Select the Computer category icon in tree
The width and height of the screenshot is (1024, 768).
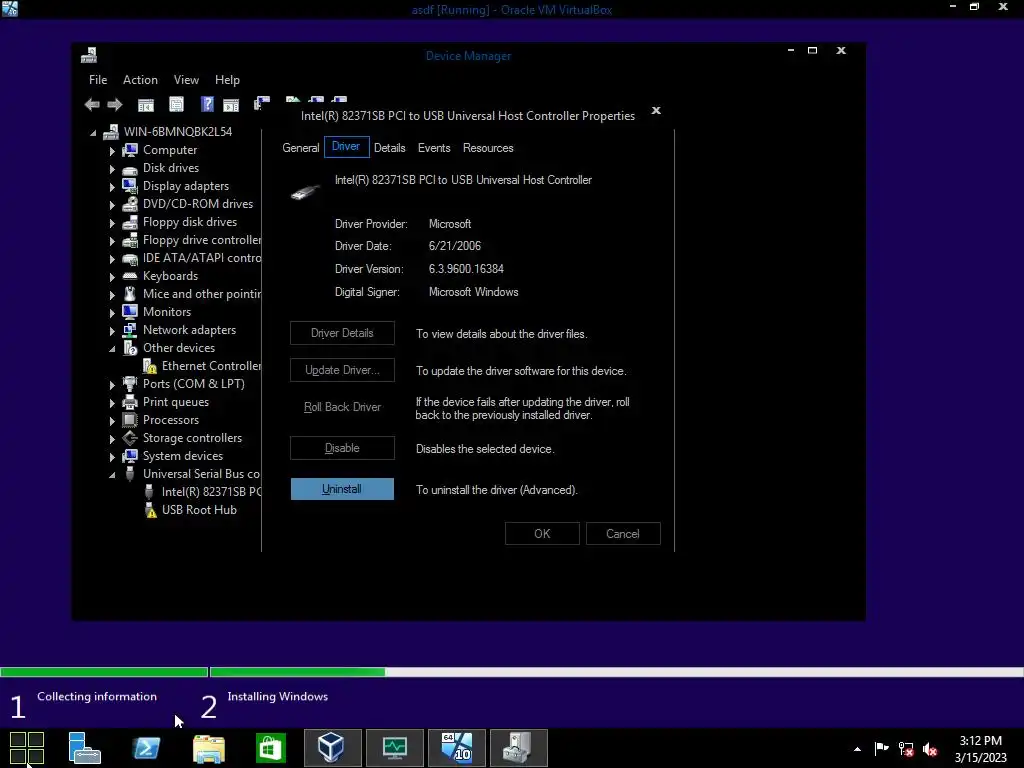pyautogui.click(x=130, y=150)
